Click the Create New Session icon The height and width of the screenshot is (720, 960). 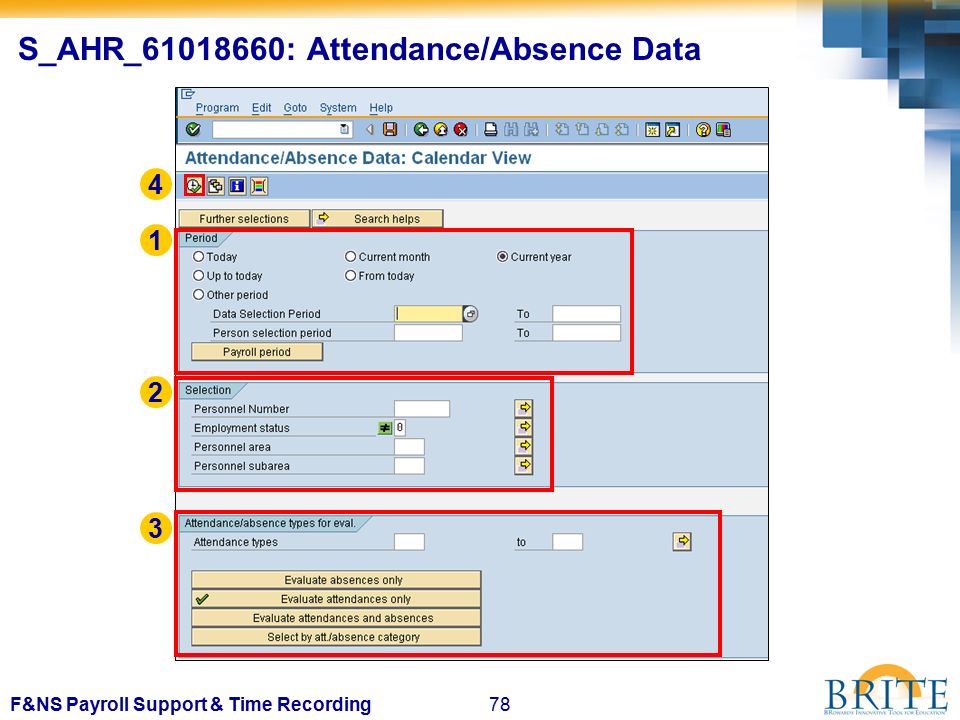pyautogui.click(x=653, y=130)
